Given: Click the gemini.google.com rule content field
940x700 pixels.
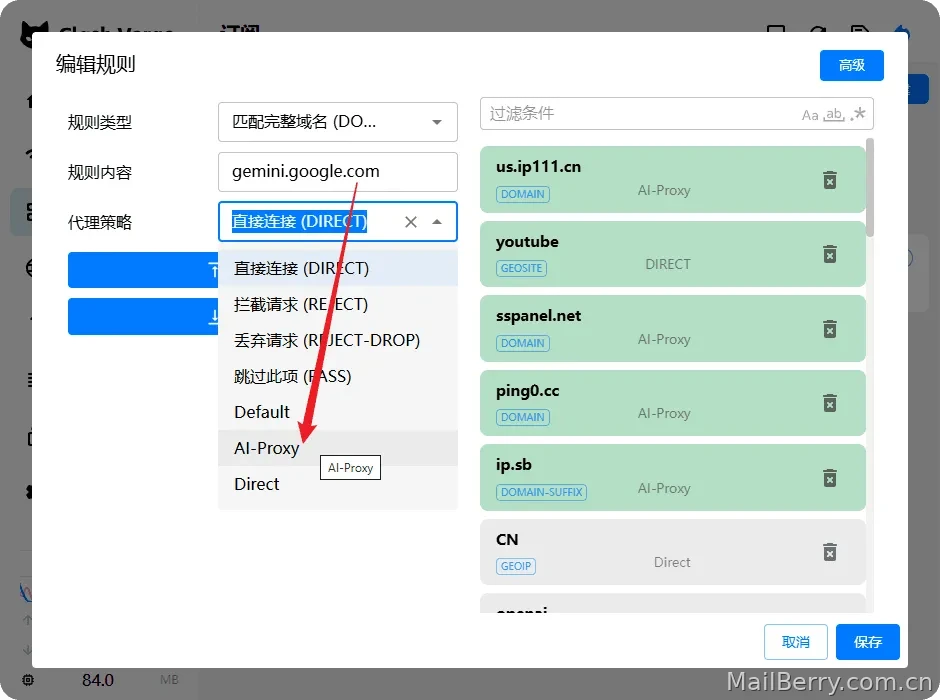Looking at the screenshot, I should coord(338,171).
